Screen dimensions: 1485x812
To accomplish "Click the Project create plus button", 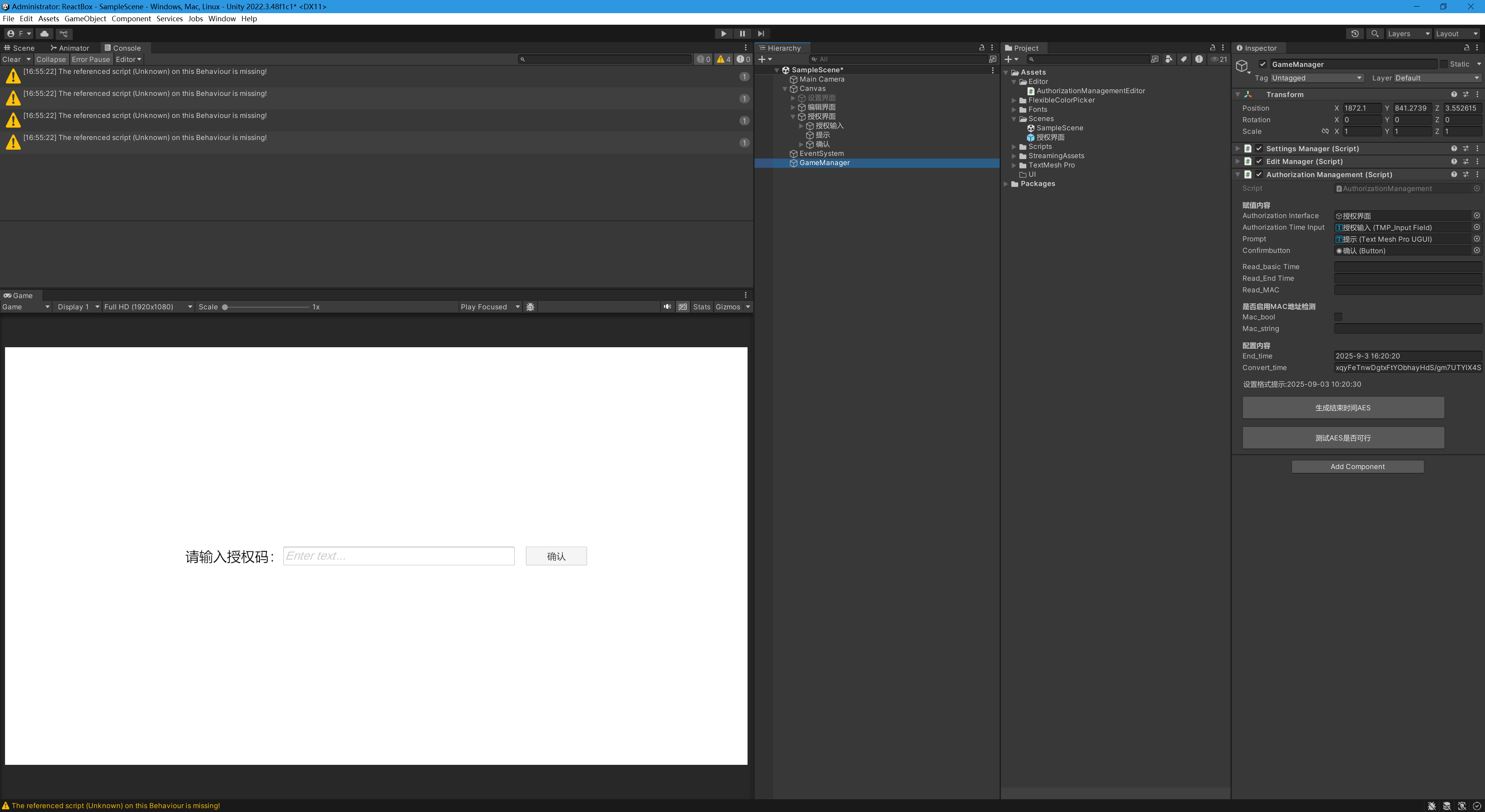I will (1011, 60).
